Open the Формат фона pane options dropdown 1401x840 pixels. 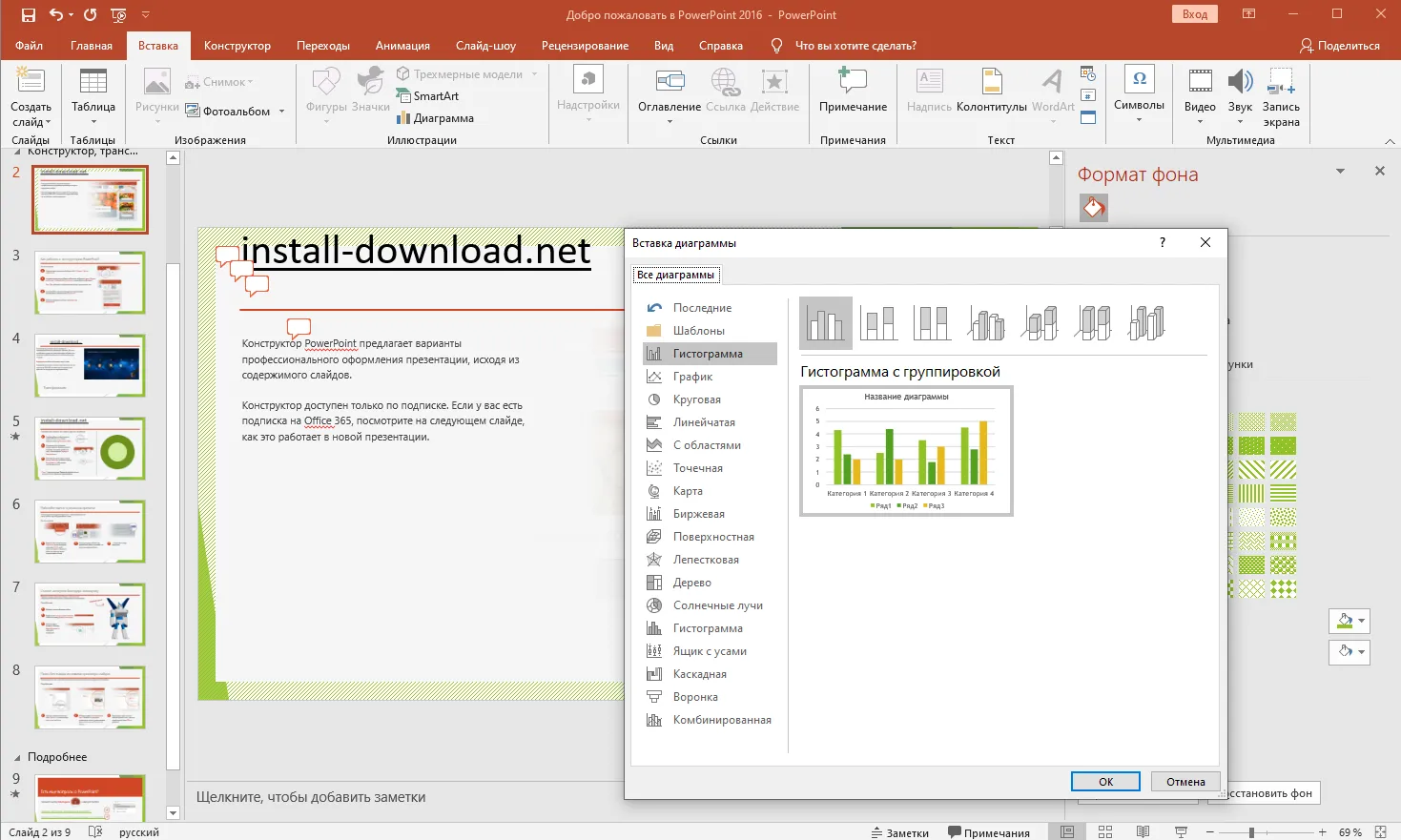1340,172
